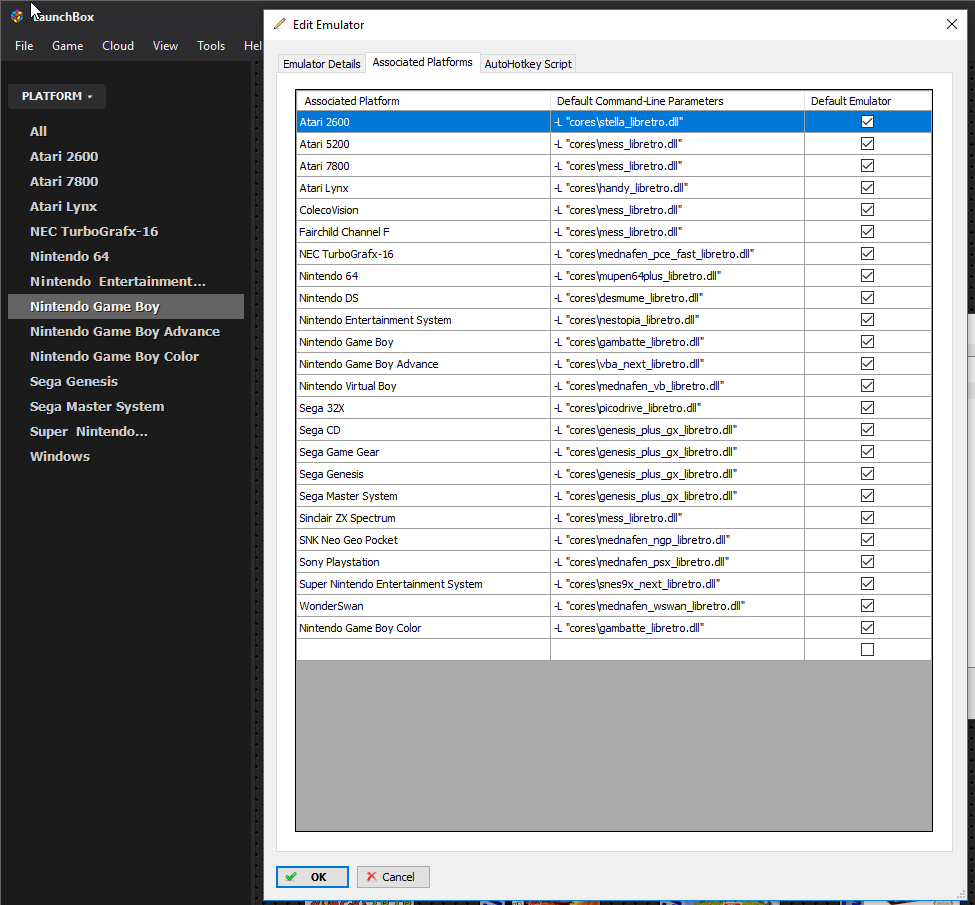The height and width of the screenshot is (905, 975).
Task: Select the Sega CD platform cell
Action: click(x=423, y=430)
